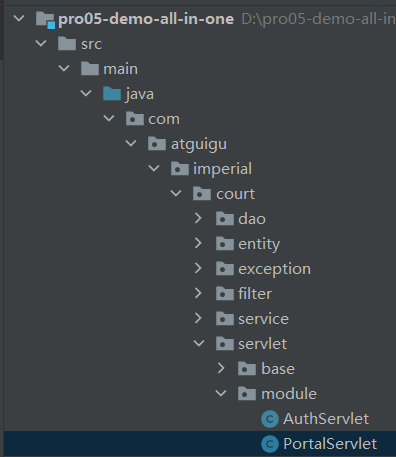Click the AuthServlet class icon
This screenshot has width=396, height=457.
pos(270,419)
